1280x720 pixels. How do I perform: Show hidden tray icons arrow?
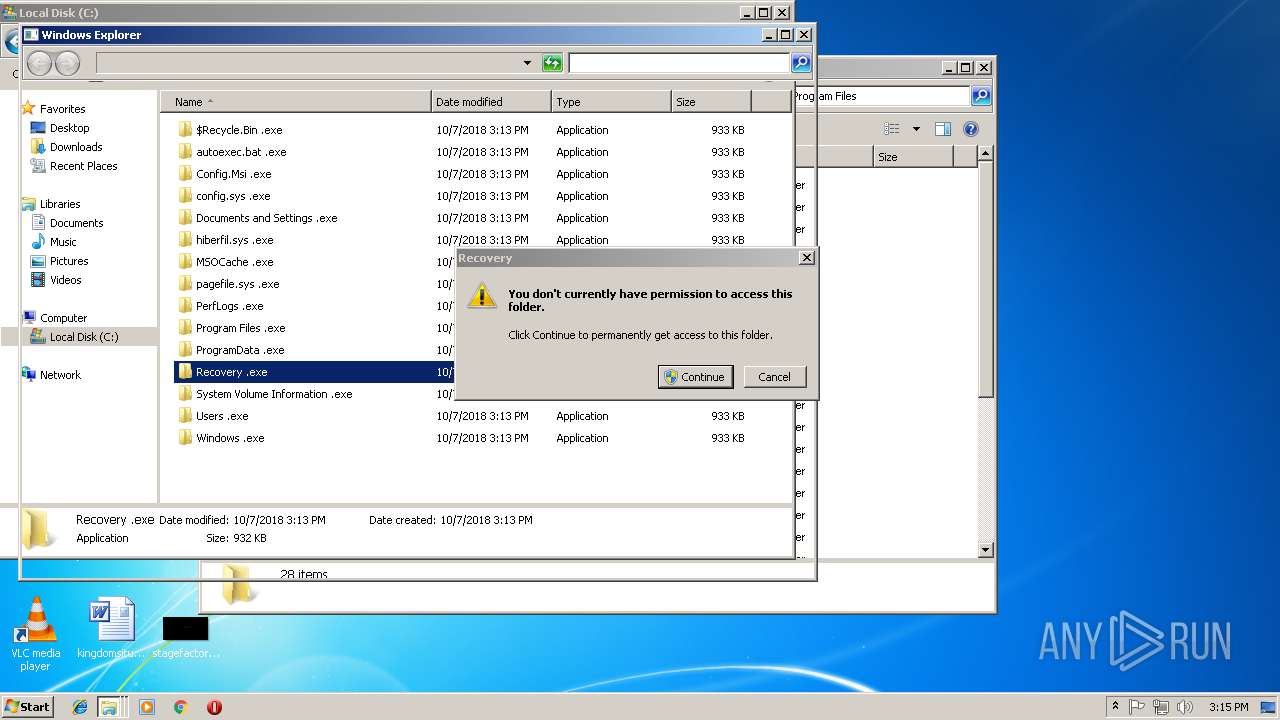click(1115, 706)
